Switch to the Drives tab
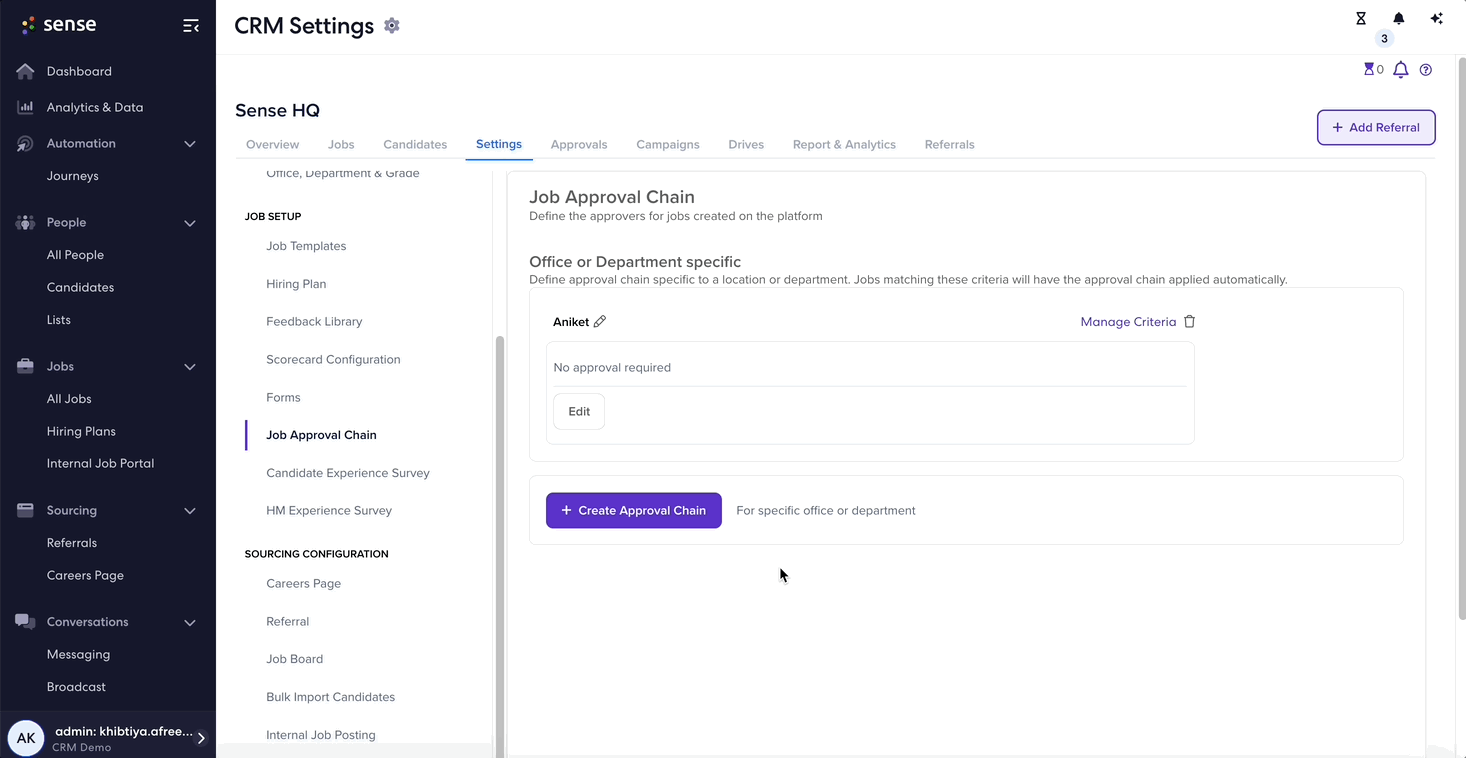The width and height of the screenshot is (1466, 758). coord(746,144)
